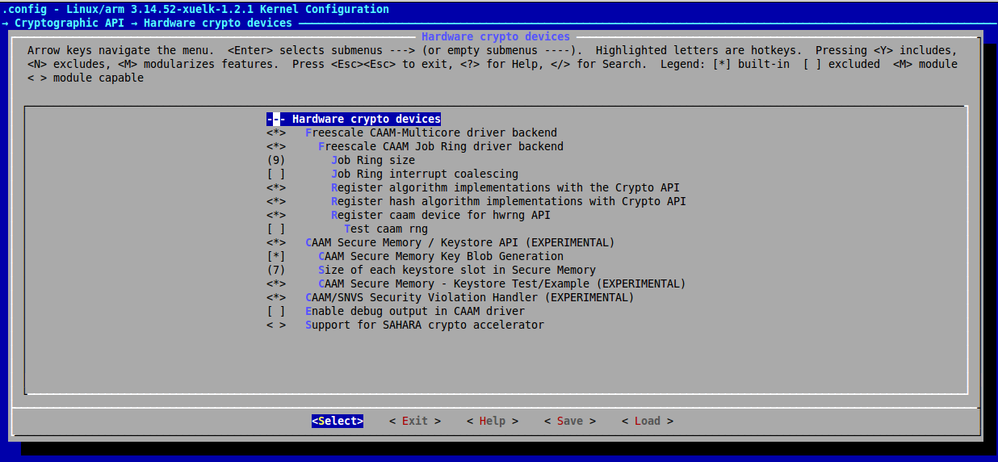
Task: Click the centered Hardware crypto devices dialog title
Action: pos(496,37)
